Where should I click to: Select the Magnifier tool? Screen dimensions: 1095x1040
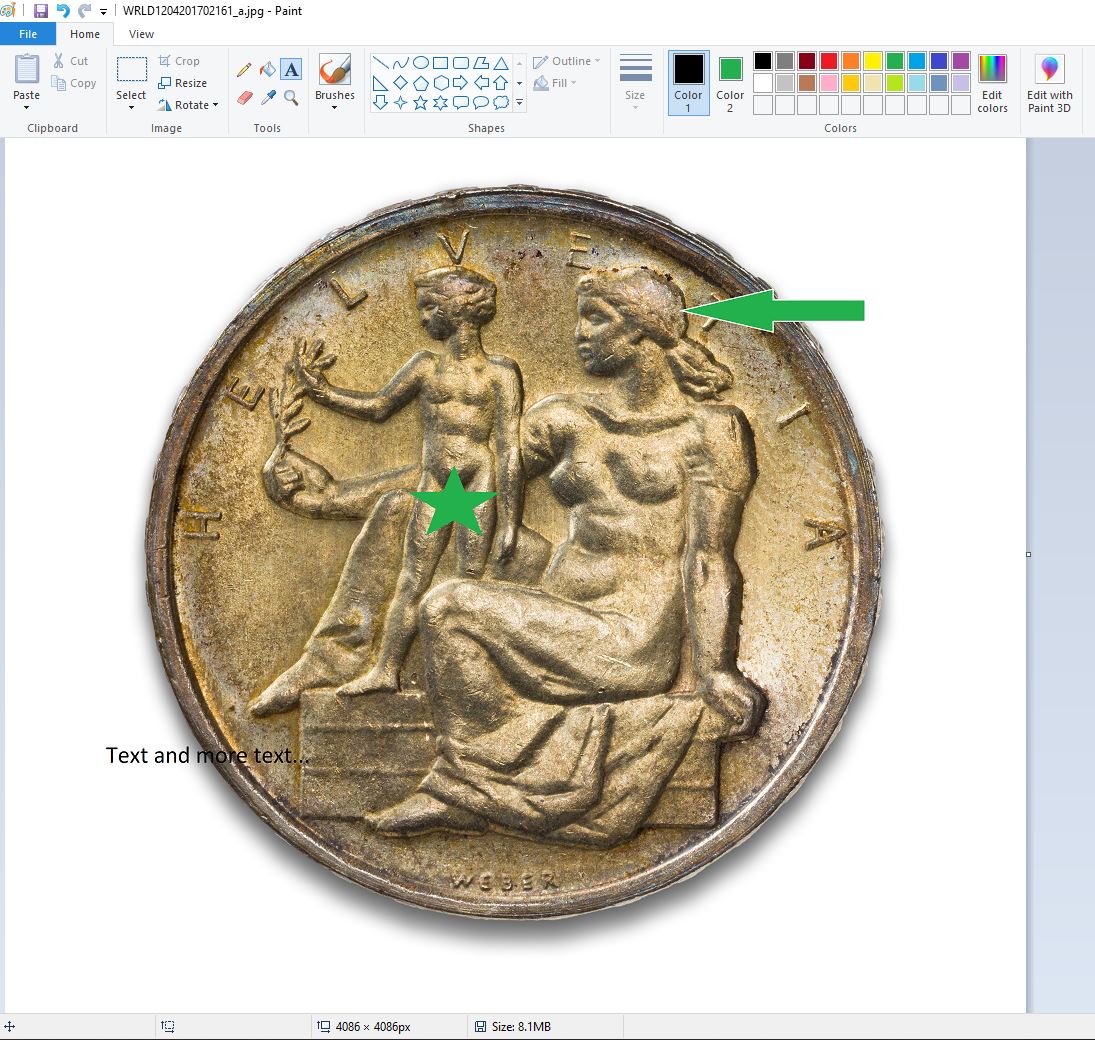(291, 98)
